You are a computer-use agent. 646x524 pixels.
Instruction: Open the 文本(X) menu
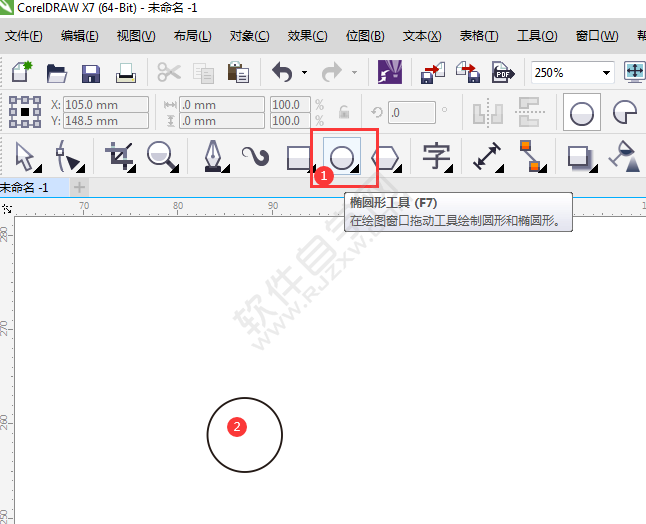click(x=422, y=36)
